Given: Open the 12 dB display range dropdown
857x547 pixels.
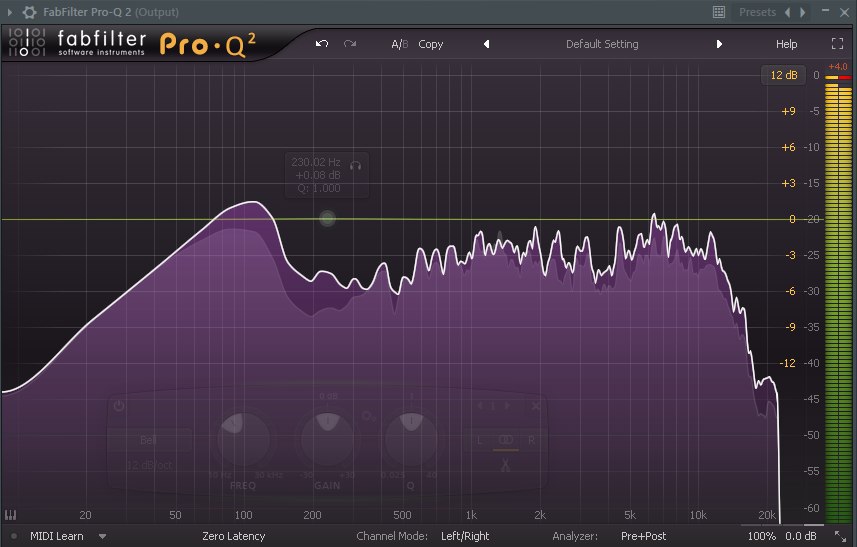Looking at the screenshot, I should pyautogui.click(x=784, y=75).
